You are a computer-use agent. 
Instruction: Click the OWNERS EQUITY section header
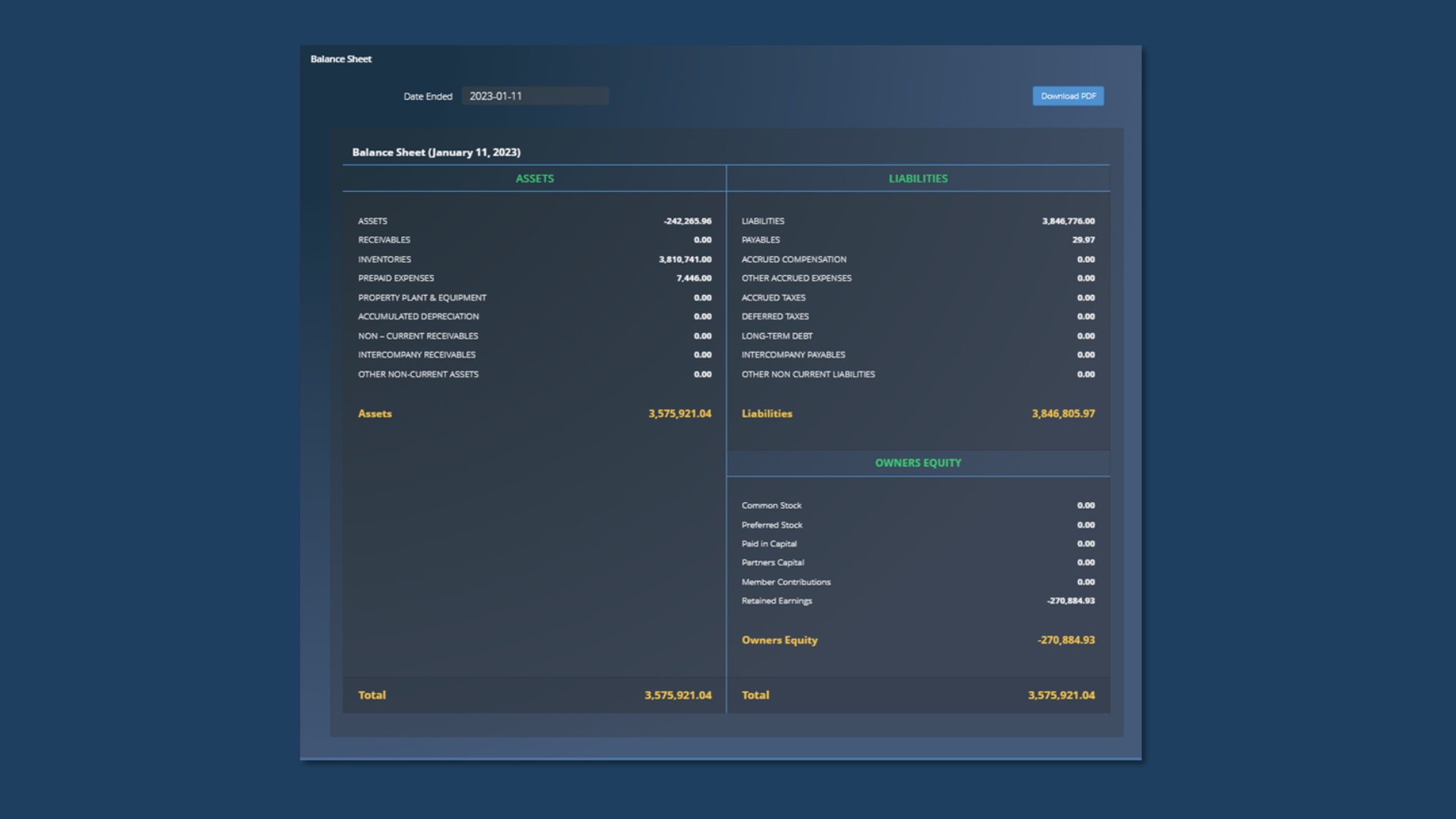point(918,463)
